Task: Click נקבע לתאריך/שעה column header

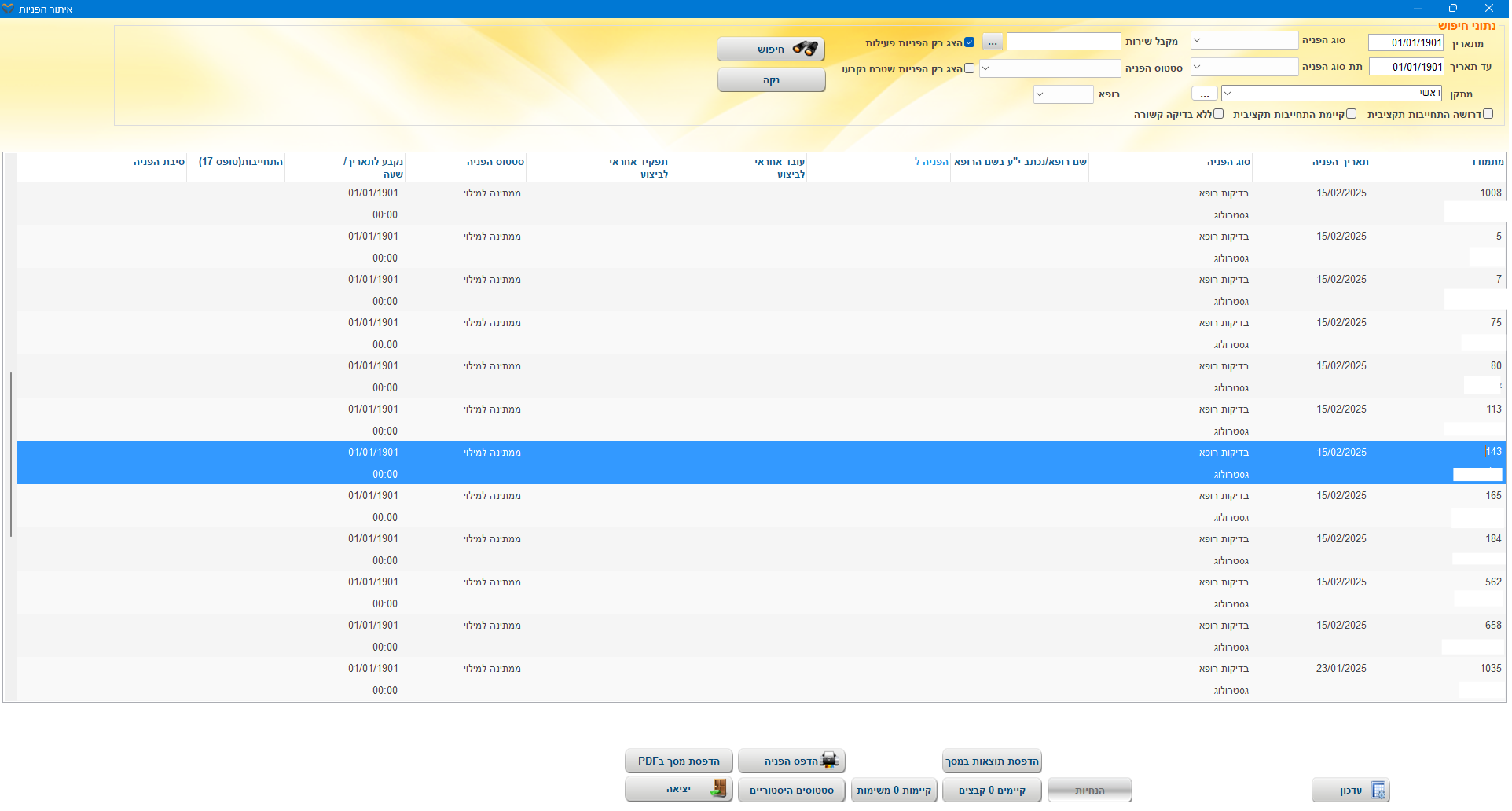Action: click(x=345, y=167)
